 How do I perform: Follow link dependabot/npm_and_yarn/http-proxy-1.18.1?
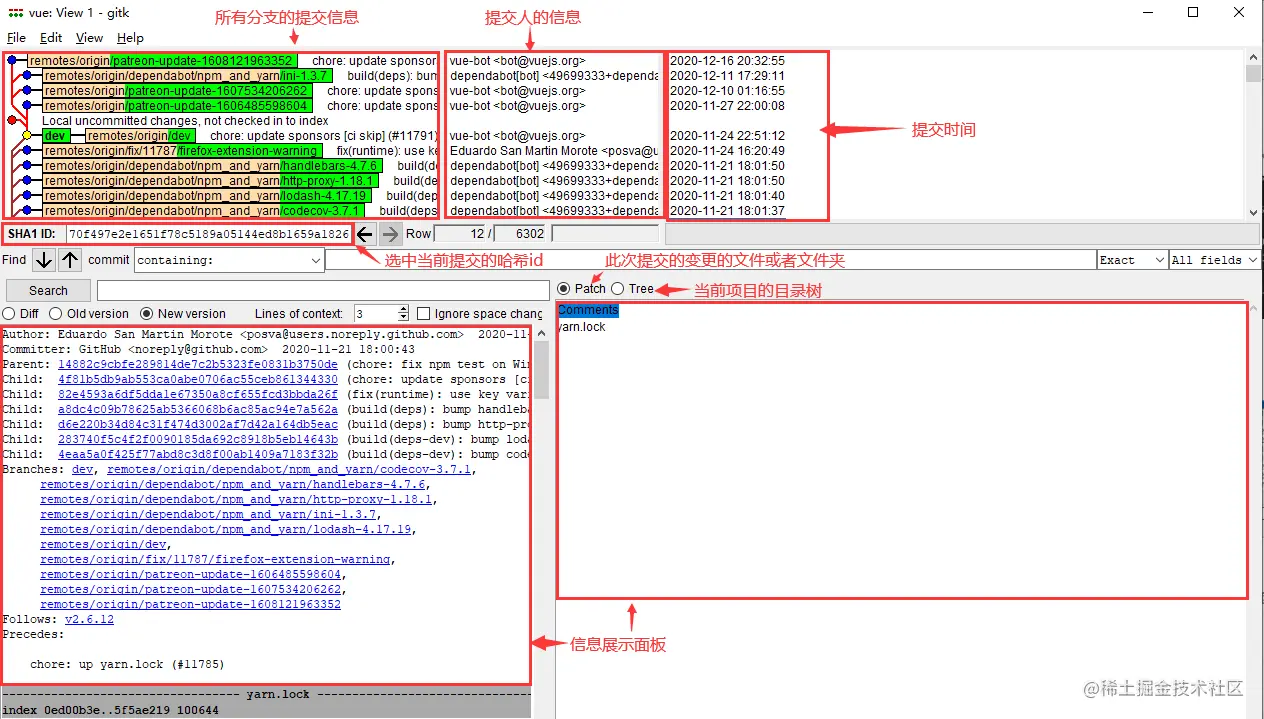(x=236, y=499)
